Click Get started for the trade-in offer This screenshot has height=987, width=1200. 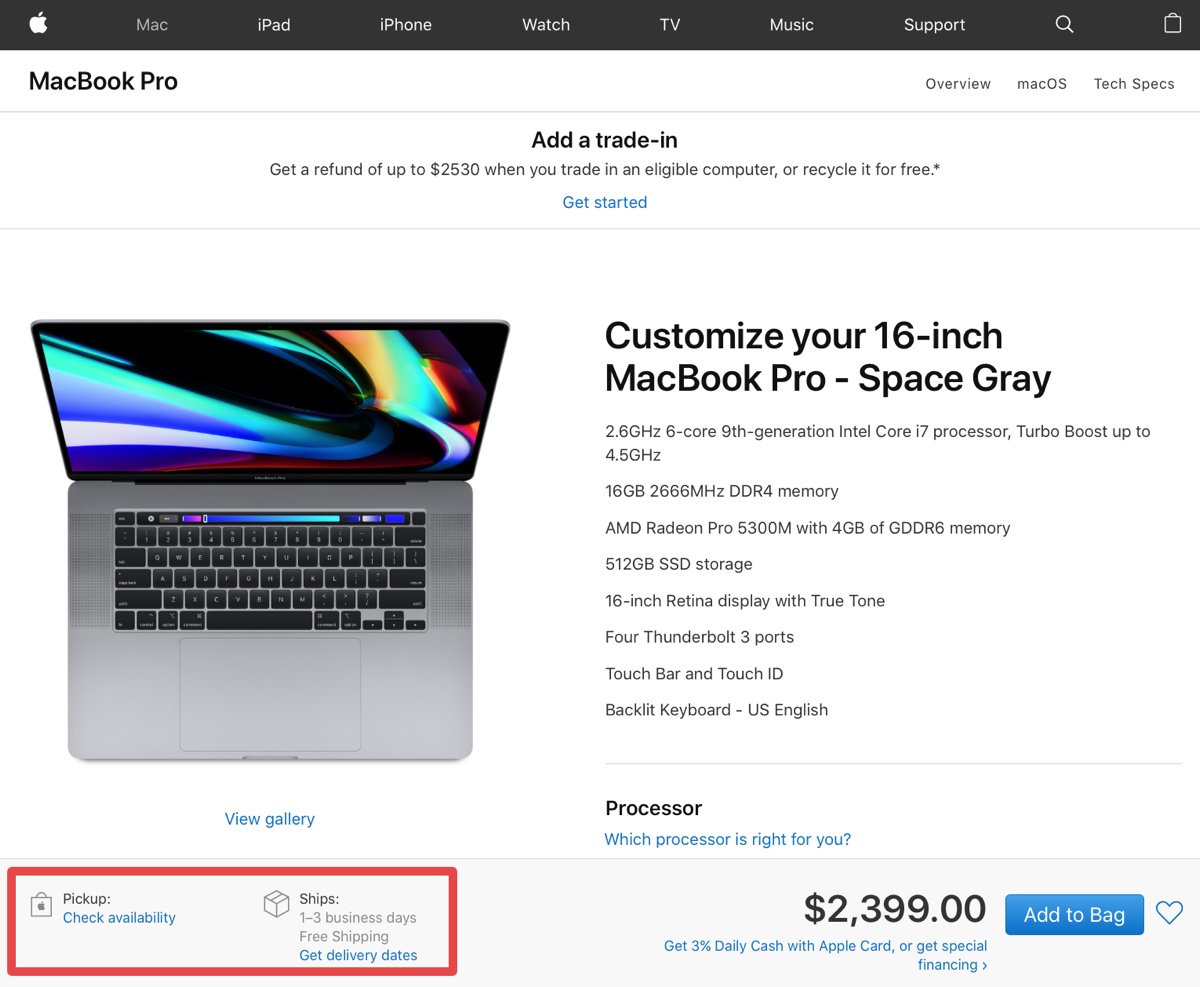(604, 201)
